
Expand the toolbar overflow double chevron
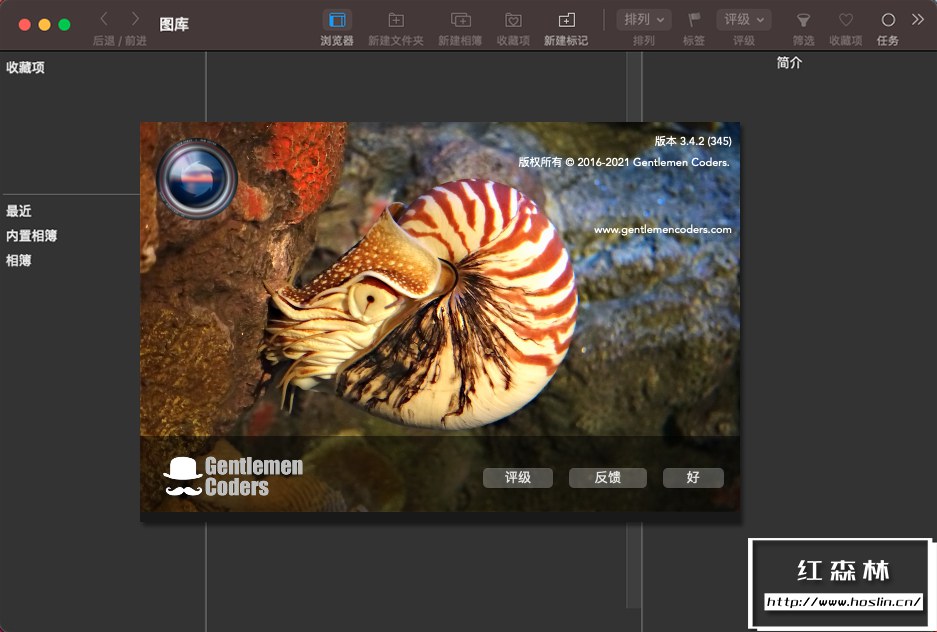click(x=918, y=20)
